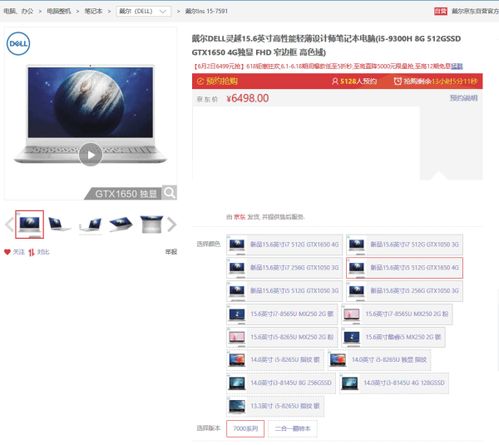This screenshot has width=499, height=445.
Task: Choose 14.0英寸 i5-8265U 独显 指纹 option
Action: click(379, 360)
